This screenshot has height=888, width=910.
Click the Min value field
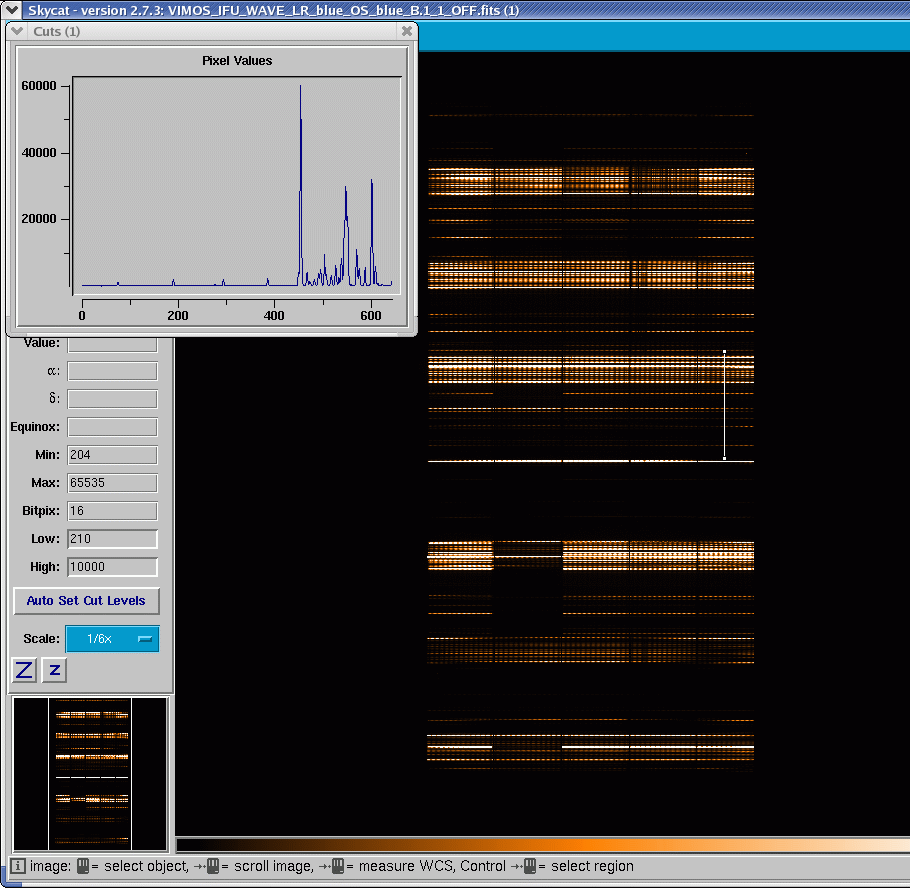pyautogui.click(x=112, y=455)
